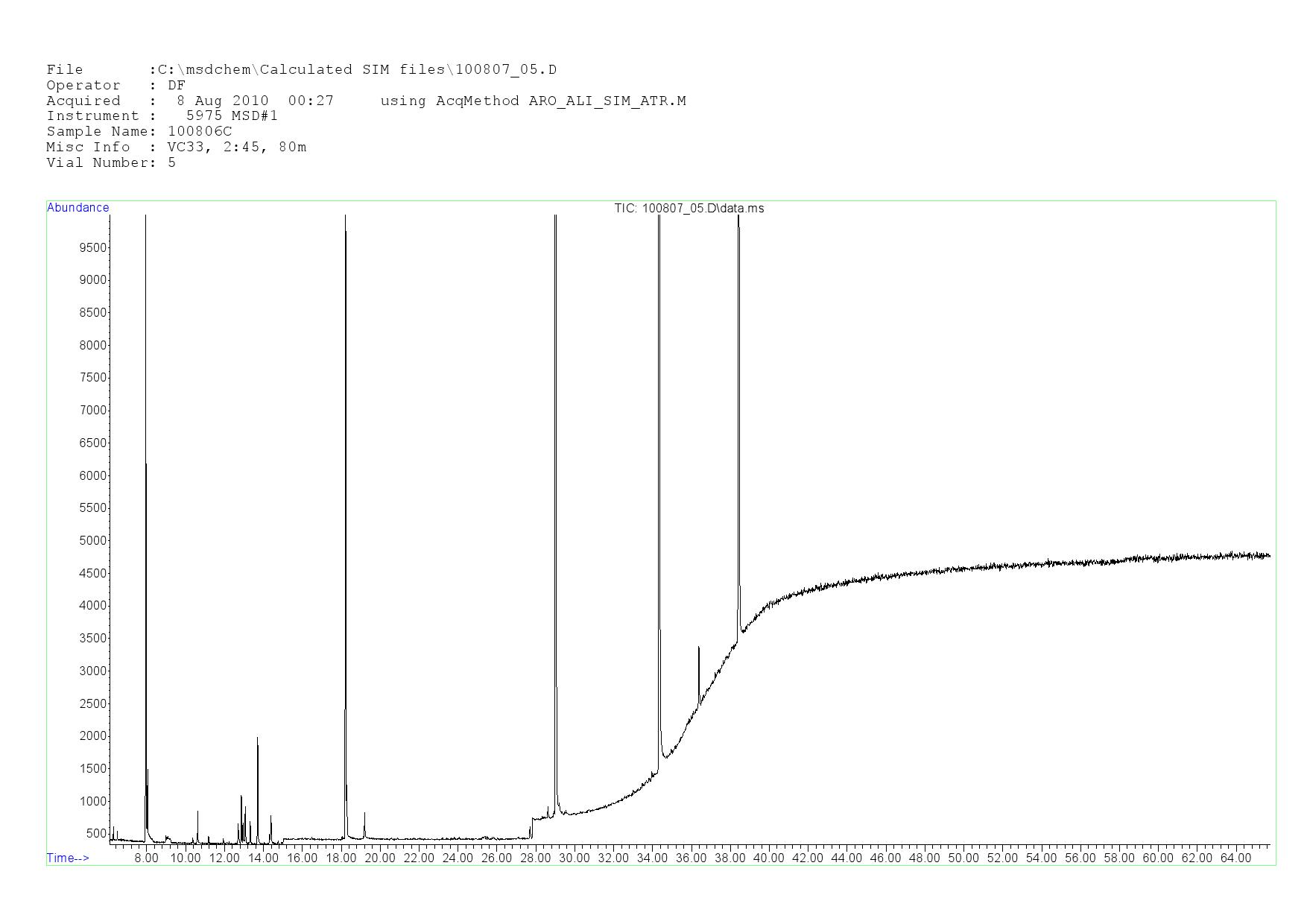Click the 5000 abundance tick label

point(92,541)
